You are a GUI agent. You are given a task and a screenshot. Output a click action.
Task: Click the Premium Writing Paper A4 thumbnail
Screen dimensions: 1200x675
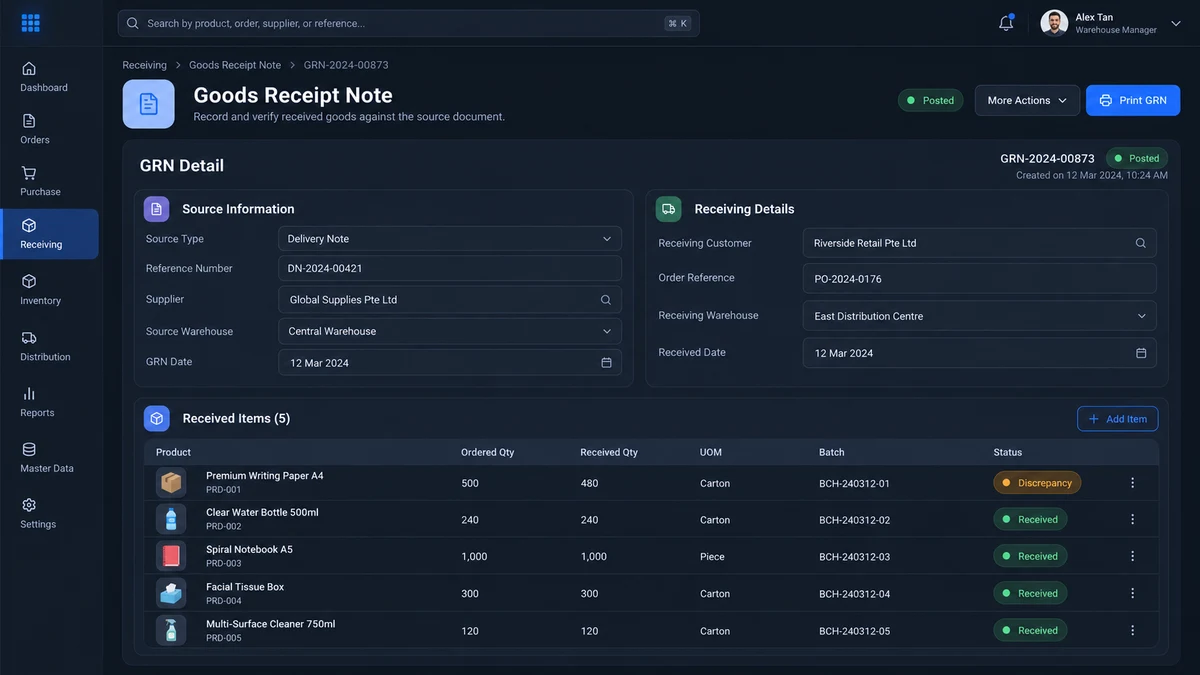click(x=171, y=483)
